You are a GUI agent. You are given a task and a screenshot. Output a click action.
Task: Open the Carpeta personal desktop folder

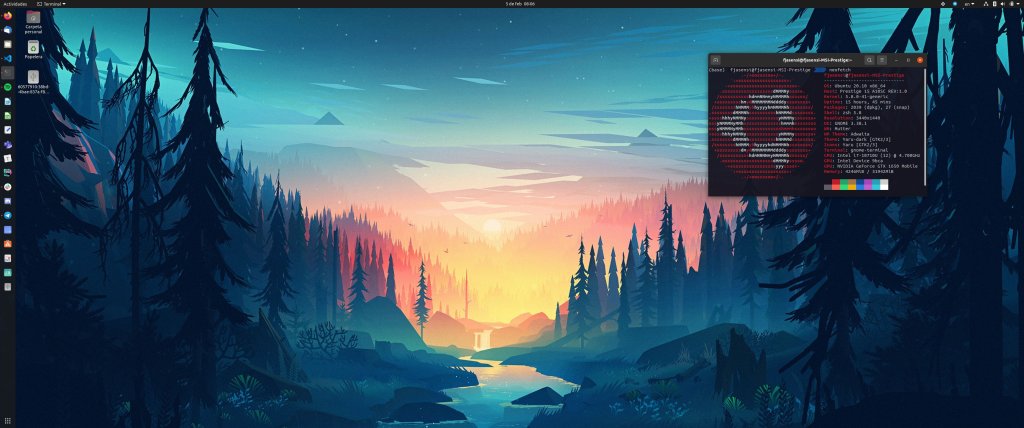point(33,17)
